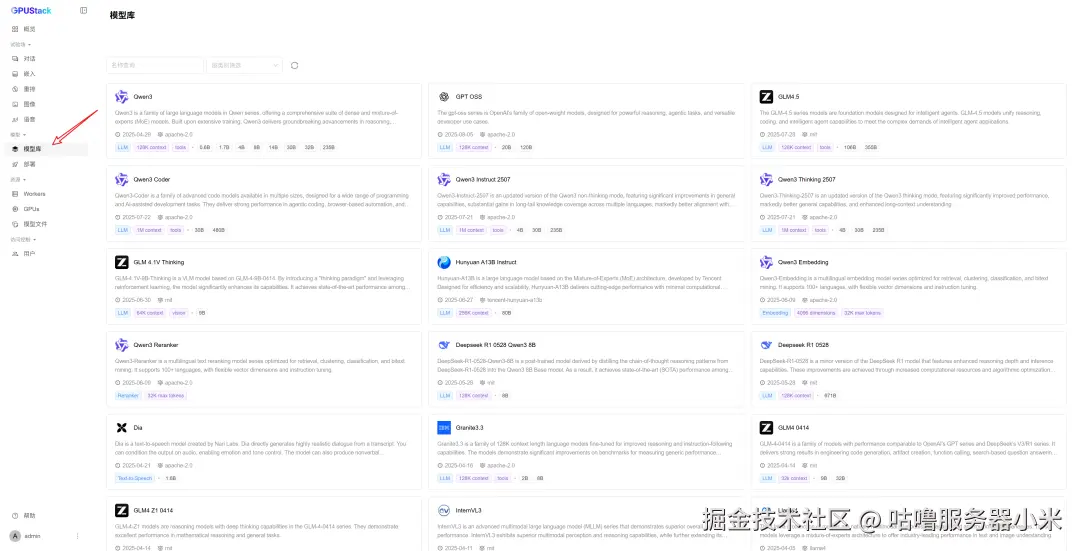This screenshot has height=551, width=1080.
Task: Refresh the model catalog list
Action: click(x=294, y=65)
